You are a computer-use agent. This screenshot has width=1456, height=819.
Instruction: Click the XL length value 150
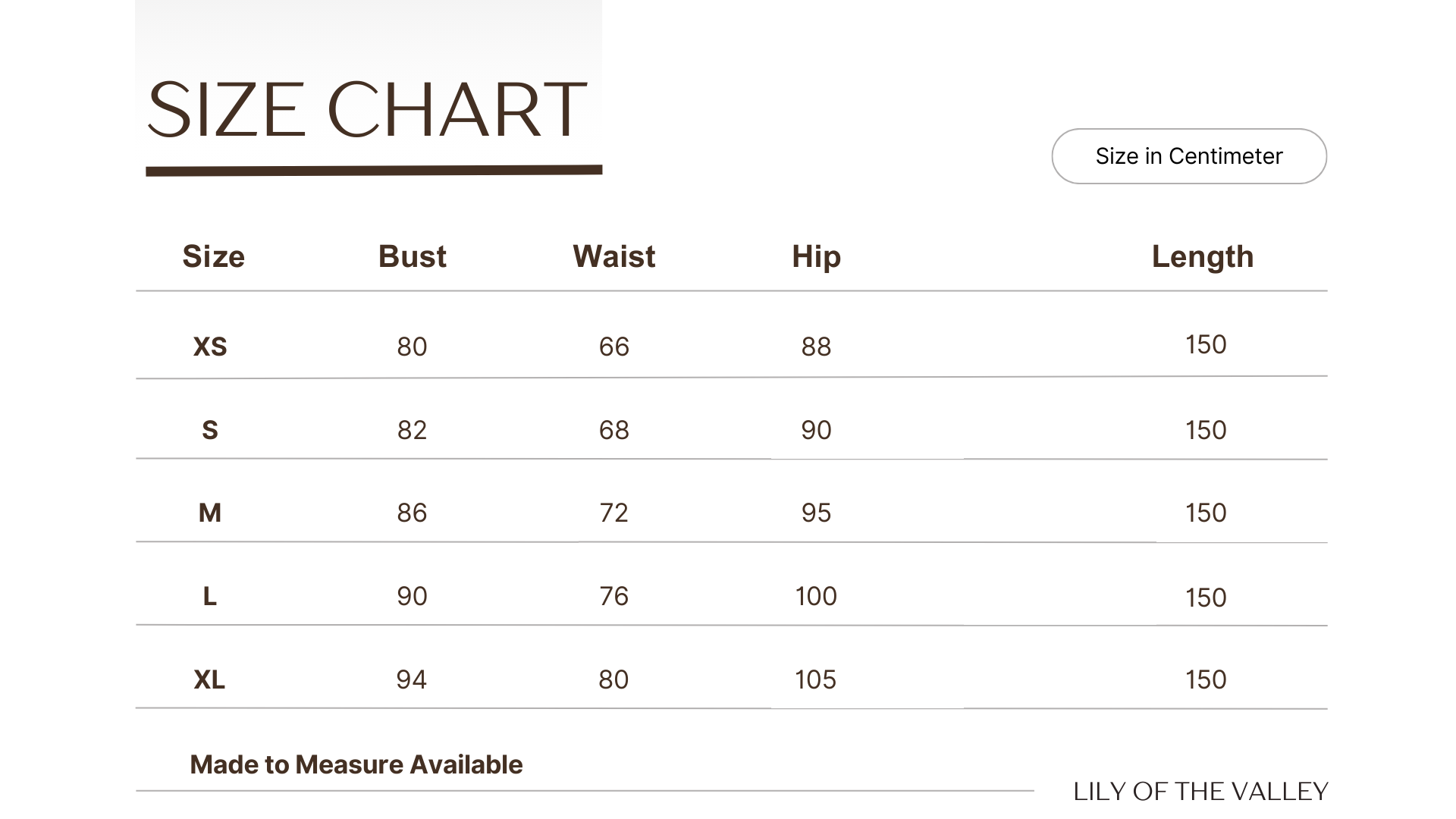pyautogui.click(x=1206, y=679)
